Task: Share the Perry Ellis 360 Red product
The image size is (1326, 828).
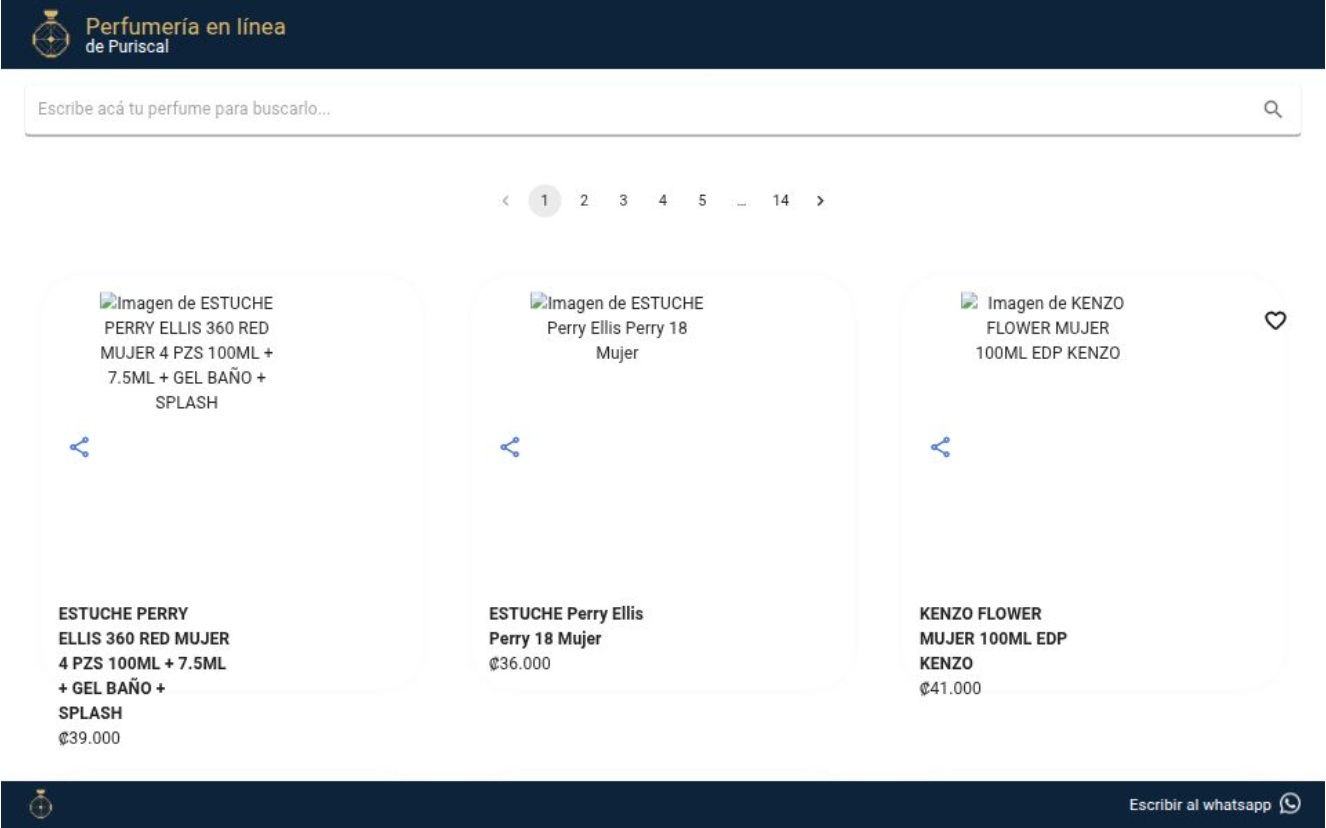Action: point(79,447)
